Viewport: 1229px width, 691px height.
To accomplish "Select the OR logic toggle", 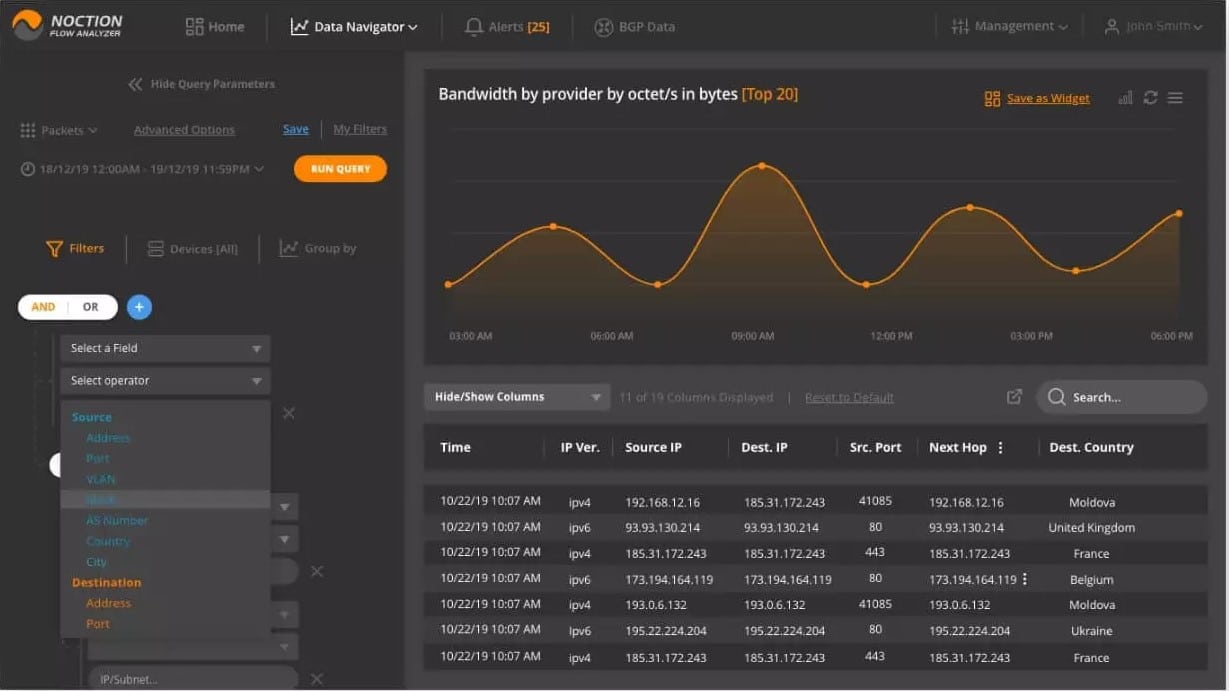I will pyautogui.click(x=91, y=307).
